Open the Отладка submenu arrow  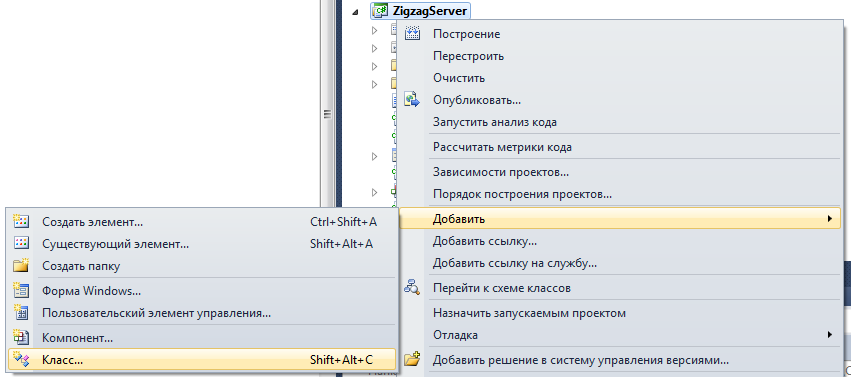[x=829, y=335]
